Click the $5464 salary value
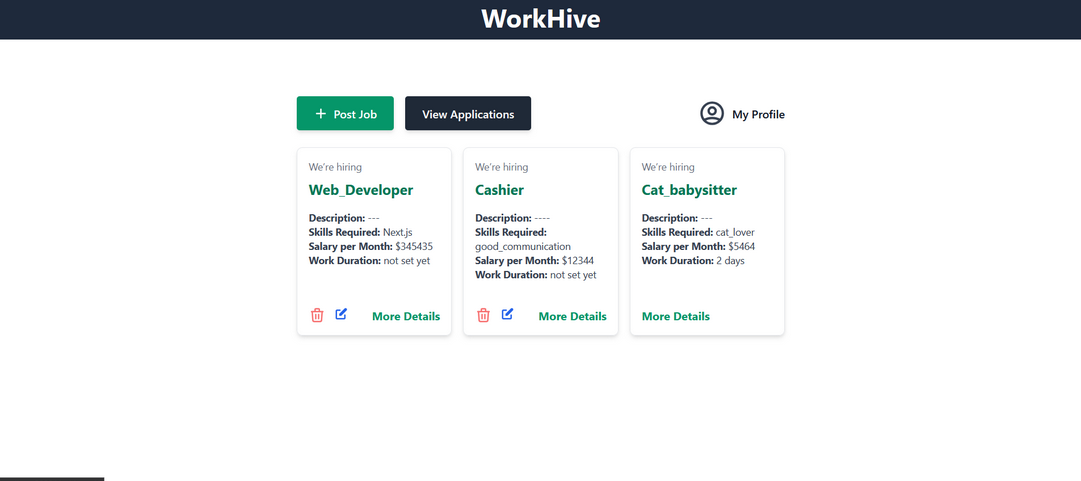1081x481 pixels. [x=742, y=246]
